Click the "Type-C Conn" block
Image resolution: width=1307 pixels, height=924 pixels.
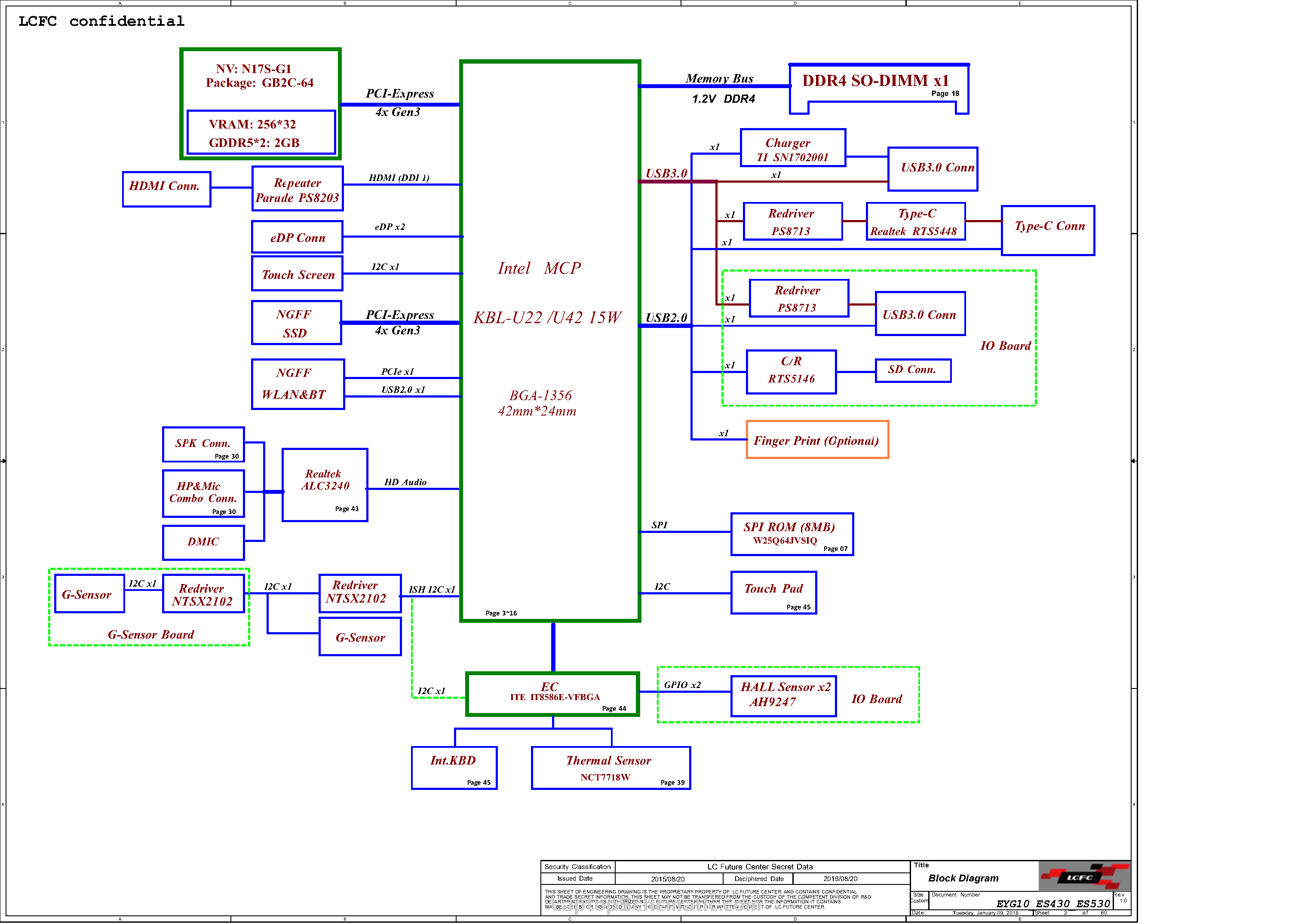coord(1047,230)
